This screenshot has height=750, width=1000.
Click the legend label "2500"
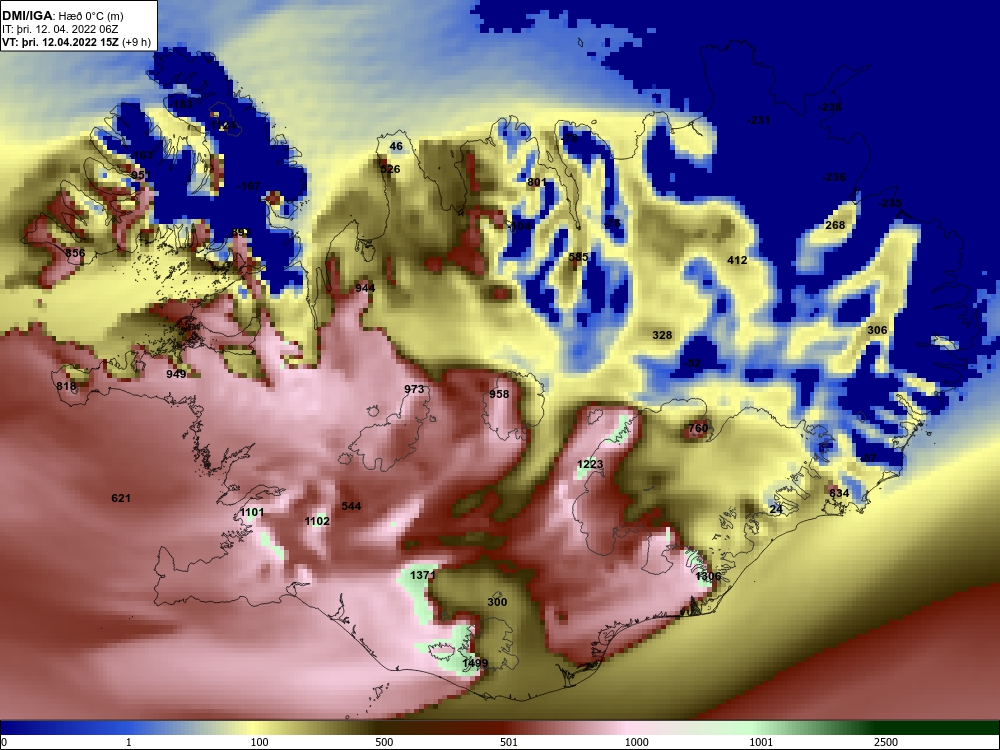pos(886,742)
